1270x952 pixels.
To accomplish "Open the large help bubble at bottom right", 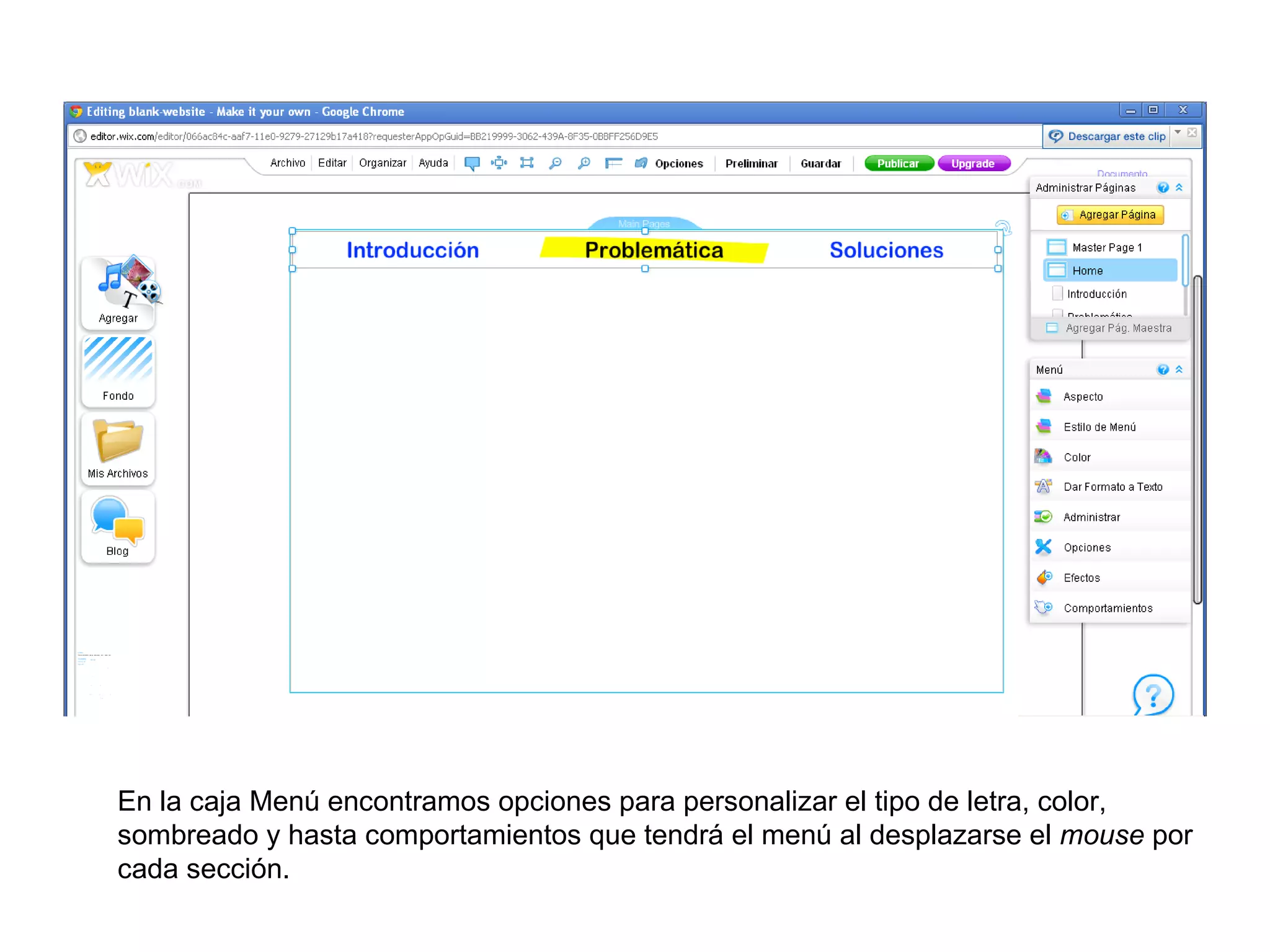I will 1153,695.
